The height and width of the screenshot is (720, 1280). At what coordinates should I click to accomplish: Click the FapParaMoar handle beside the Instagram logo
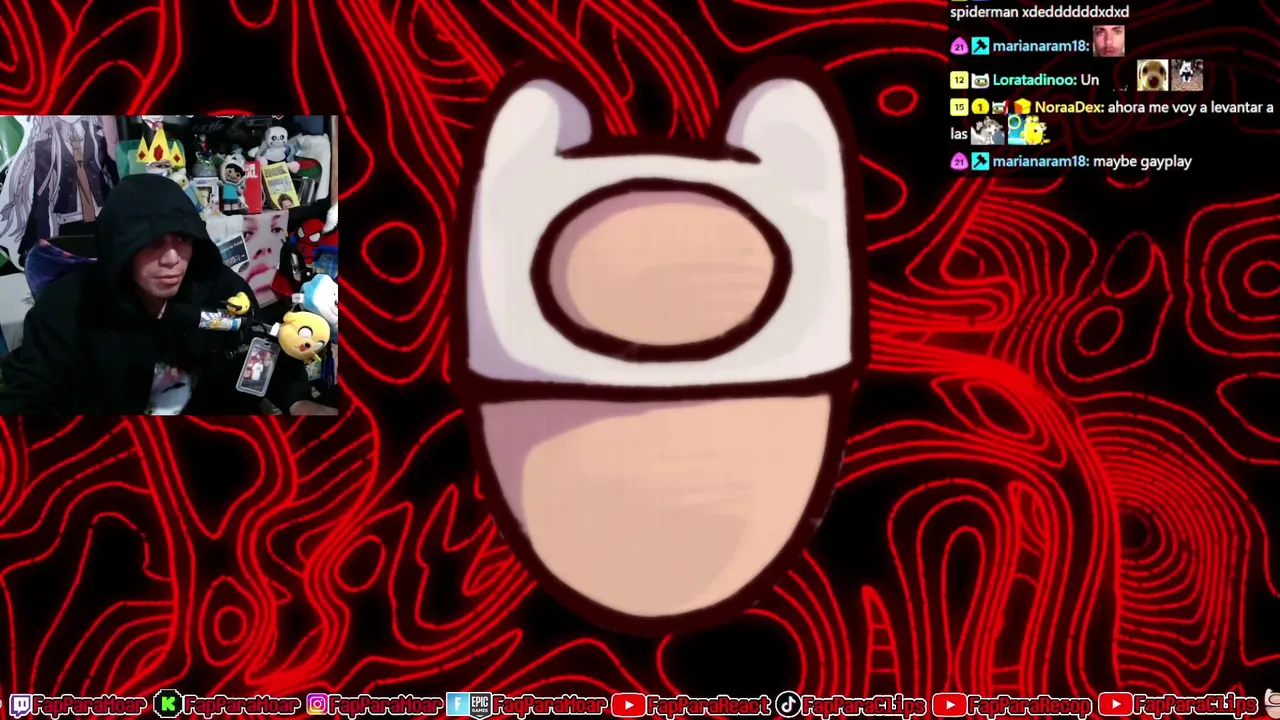387,705
